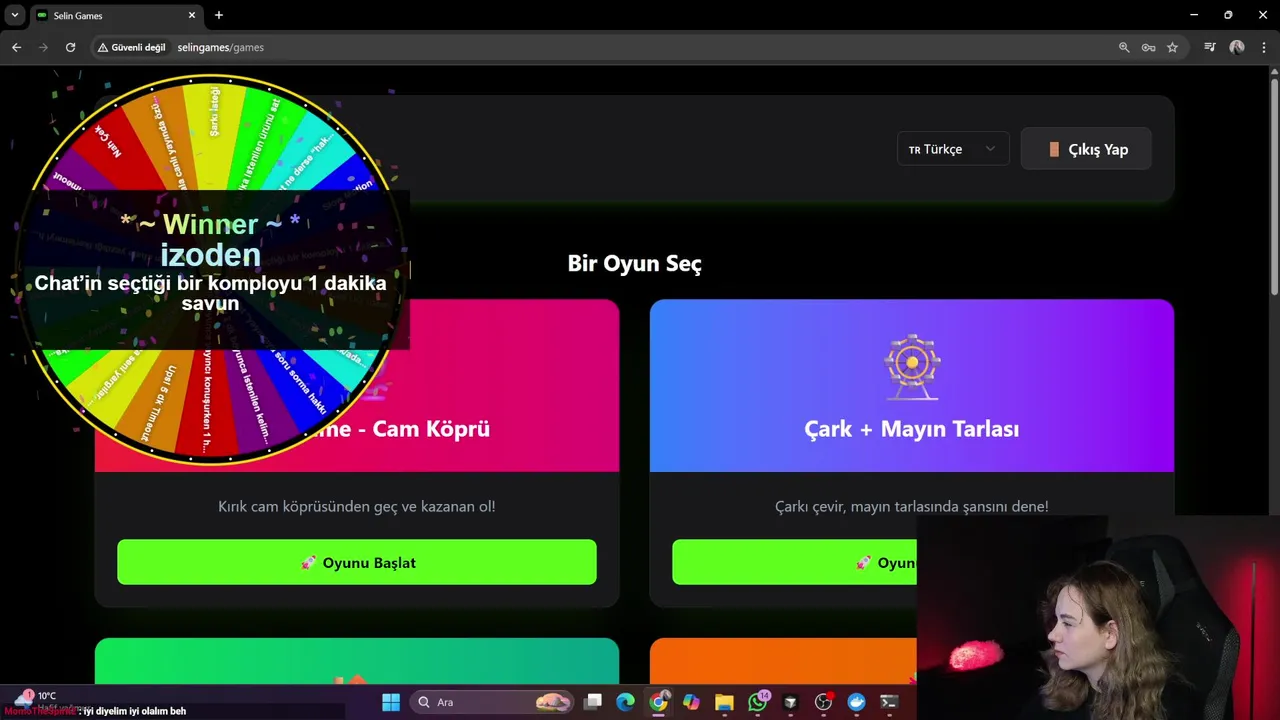Go back with browser back arrow
Image resolution: width=1280 pixels, height=720 pixels.
(16, 47)
